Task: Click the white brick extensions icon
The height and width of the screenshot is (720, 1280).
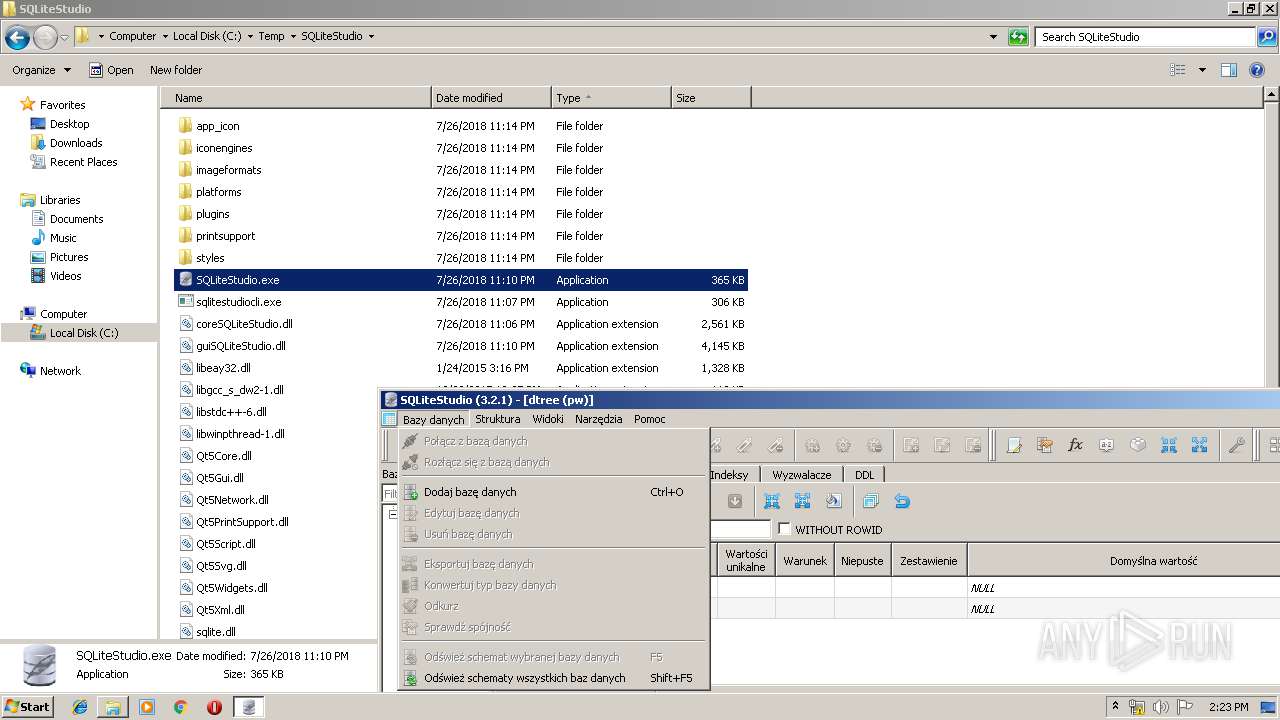Action: [x=1137, y=445]
